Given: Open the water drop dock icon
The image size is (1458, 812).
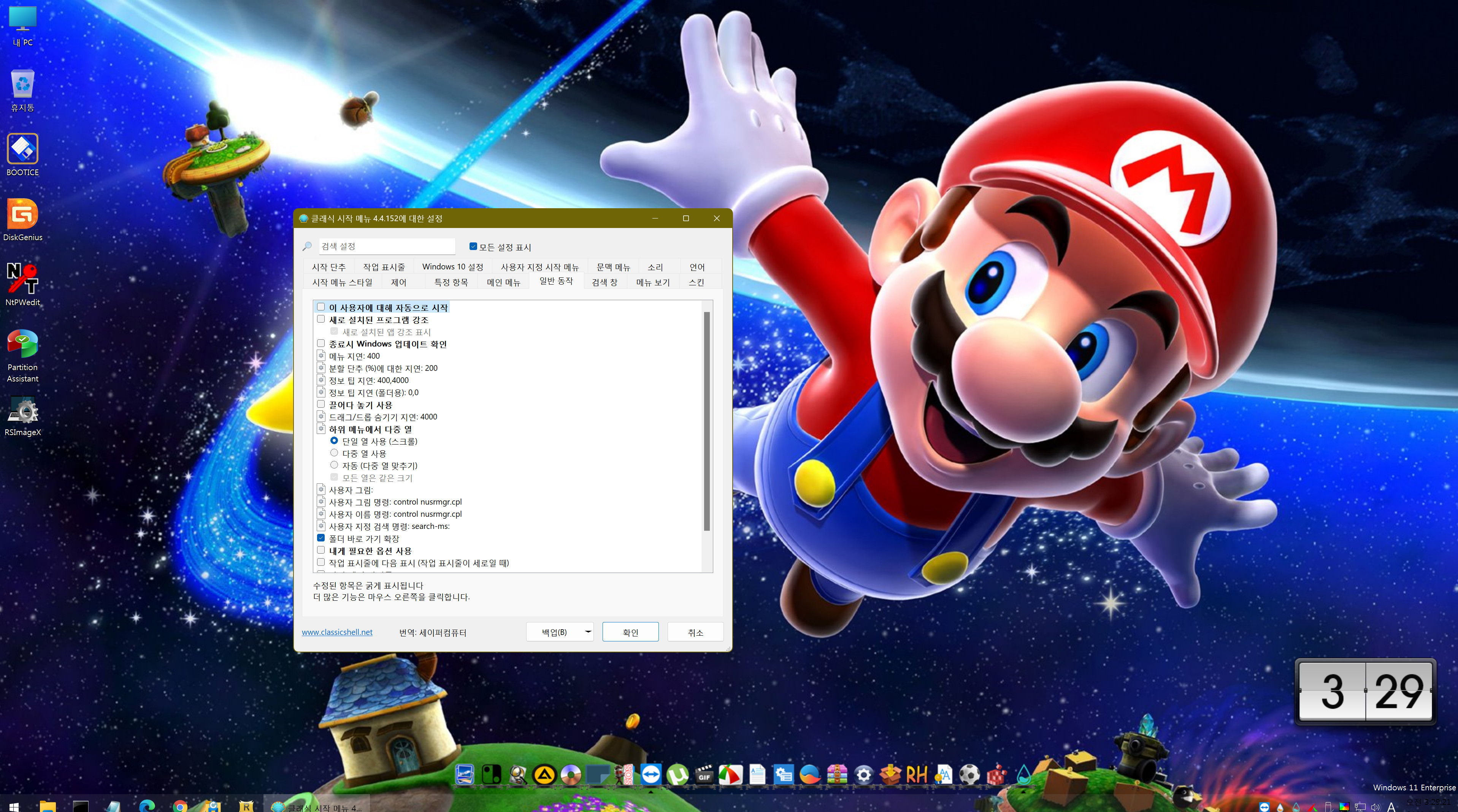Looking at the screenshot, I should pos(1023,774).
